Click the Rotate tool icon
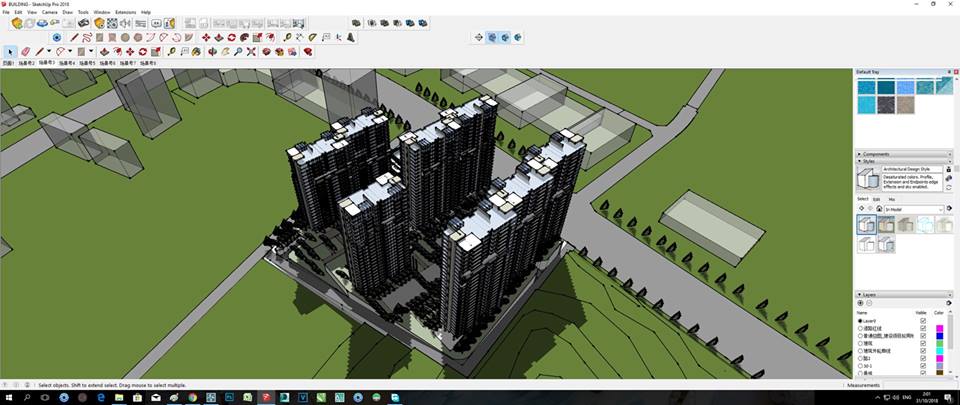Image resolution: width=960 pixels, height=405 pixels. (x=143, y=51)
